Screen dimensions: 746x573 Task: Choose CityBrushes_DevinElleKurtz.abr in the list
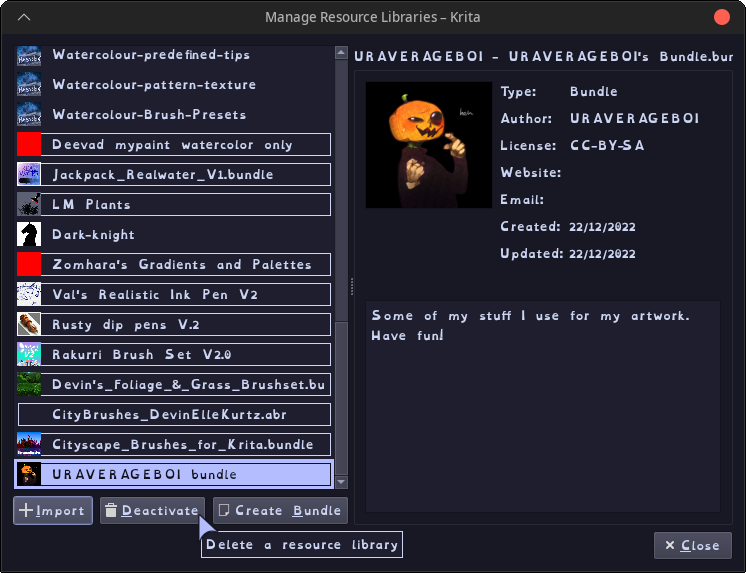(x=174, y=414)
